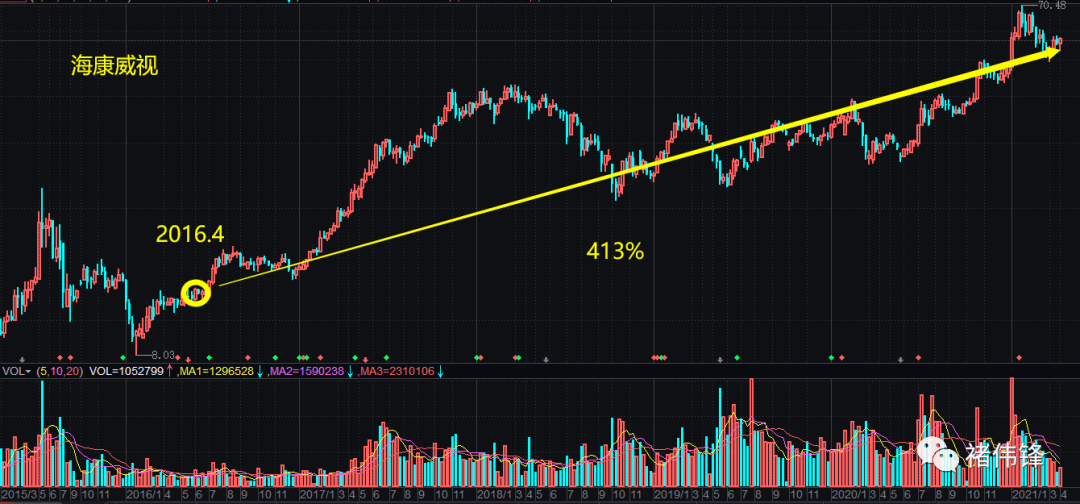Click the 413% gain annotation
1080x504 pixels.
coord(614,251)
